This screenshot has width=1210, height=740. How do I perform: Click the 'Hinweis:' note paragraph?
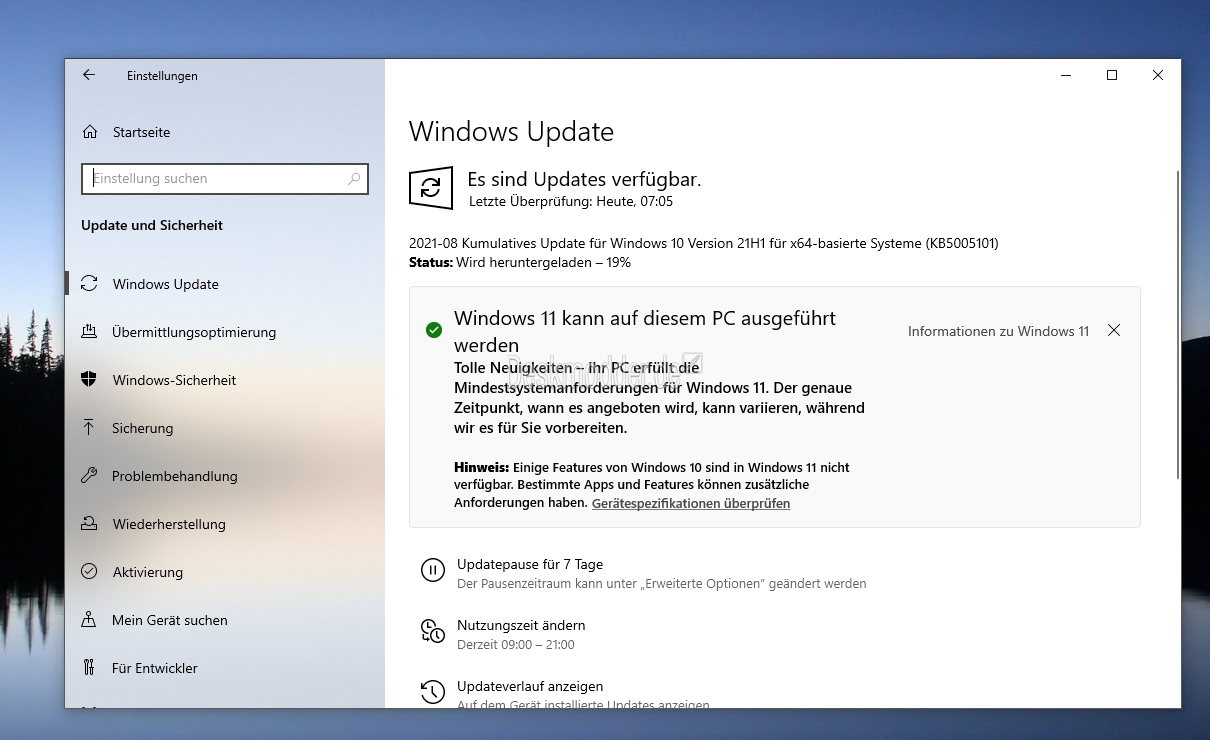(652, 485)
